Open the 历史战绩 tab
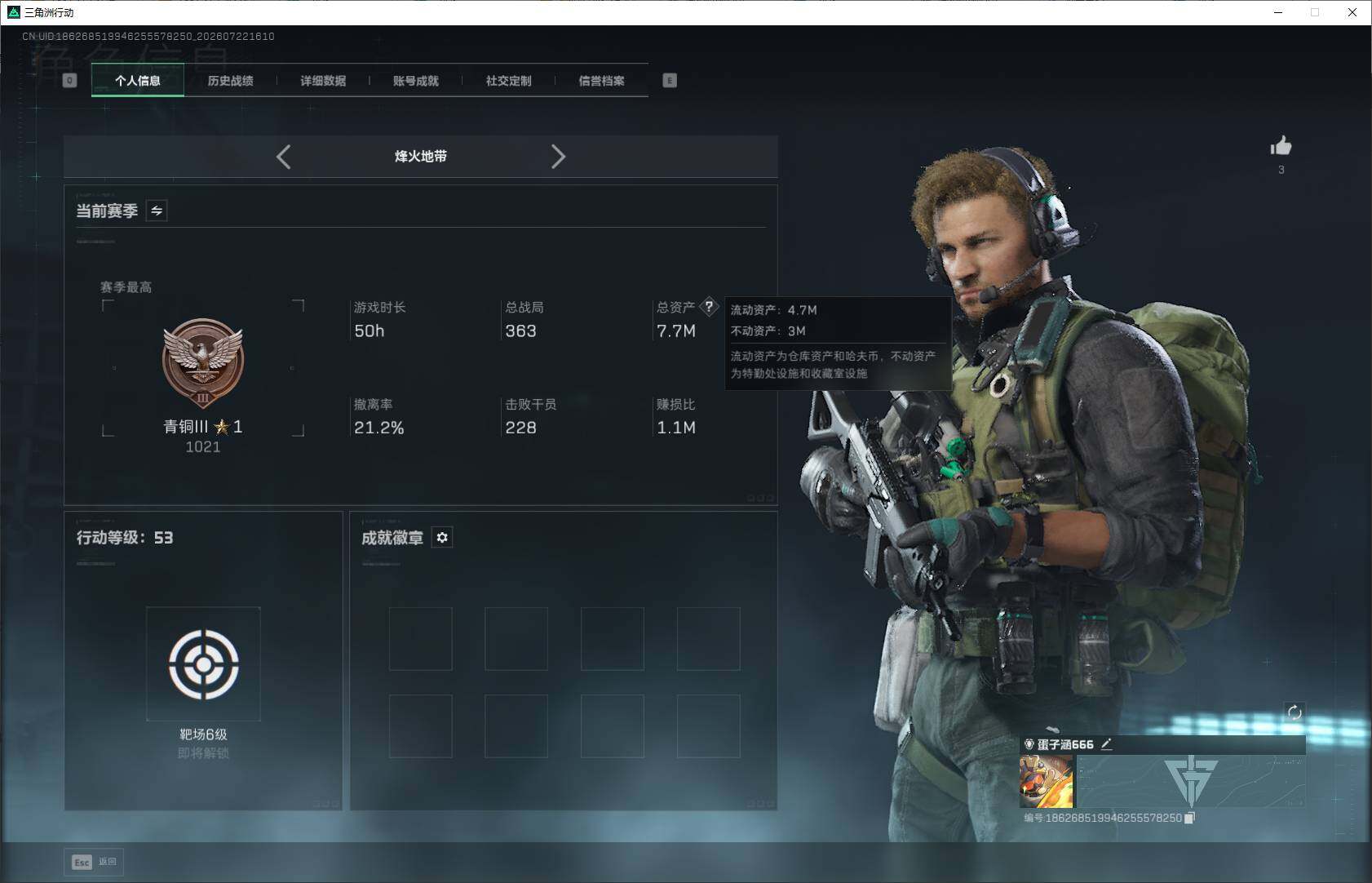 [231, 81]
